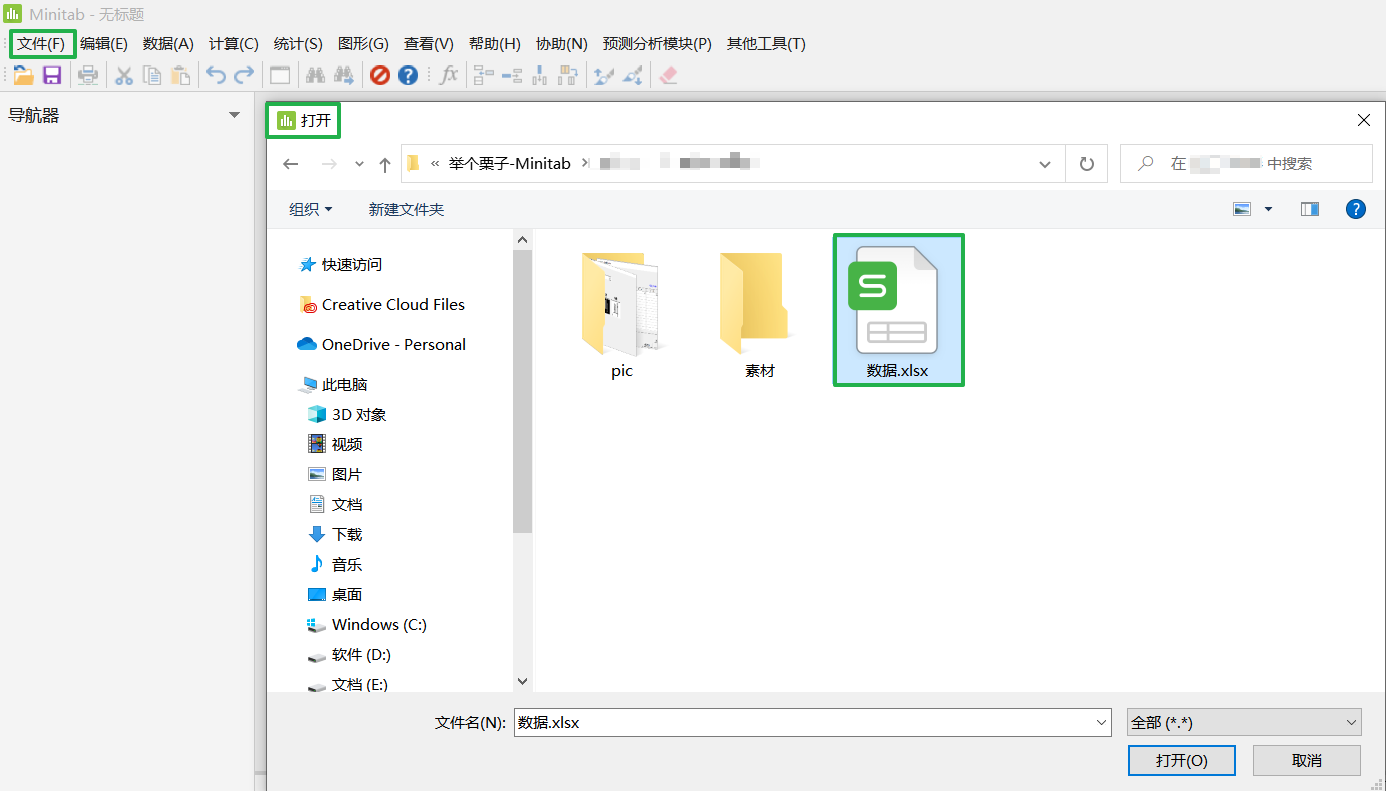Expand the navigator panel dropdown arrow

coord(234,115)
